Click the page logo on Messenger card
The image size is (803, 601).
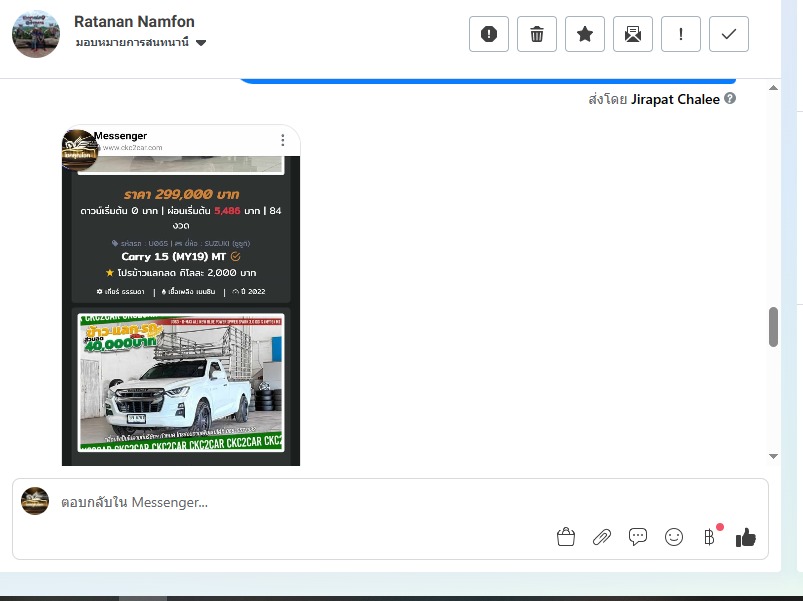pos(79,149)
